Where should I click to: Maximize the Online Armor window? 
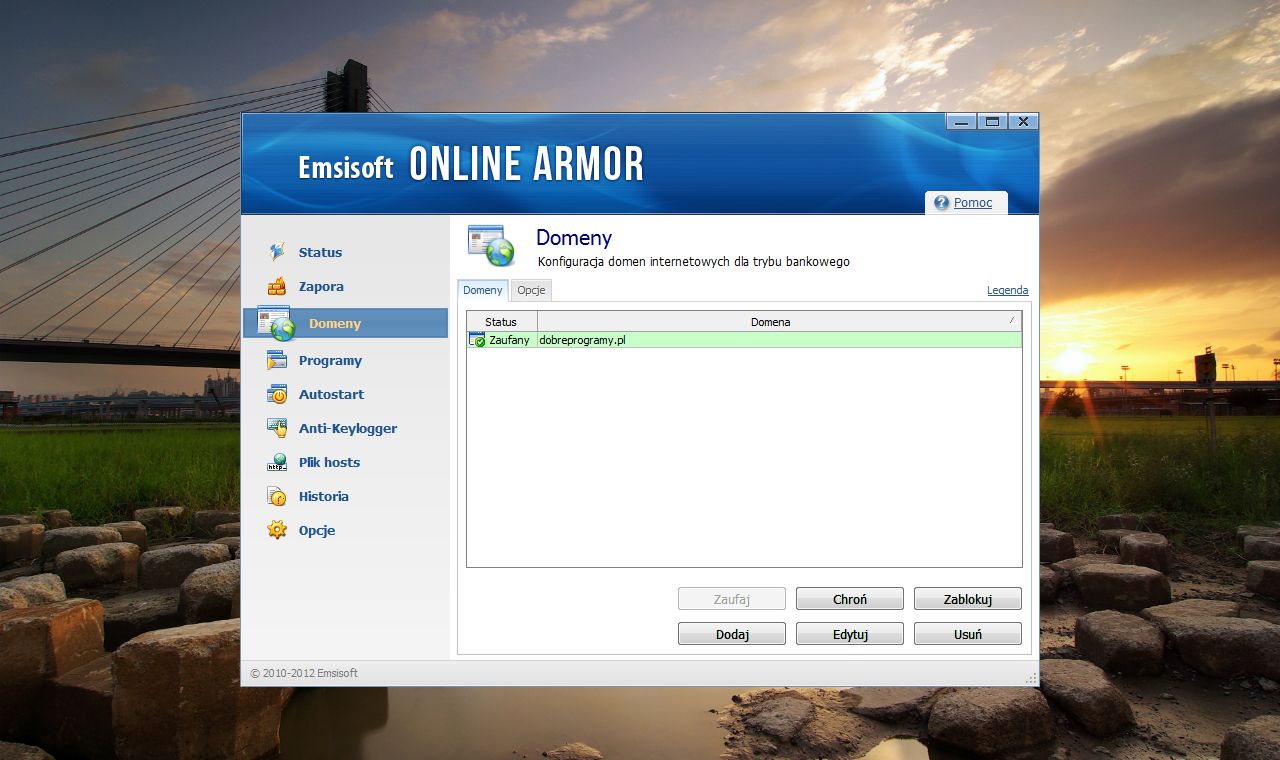992,122
